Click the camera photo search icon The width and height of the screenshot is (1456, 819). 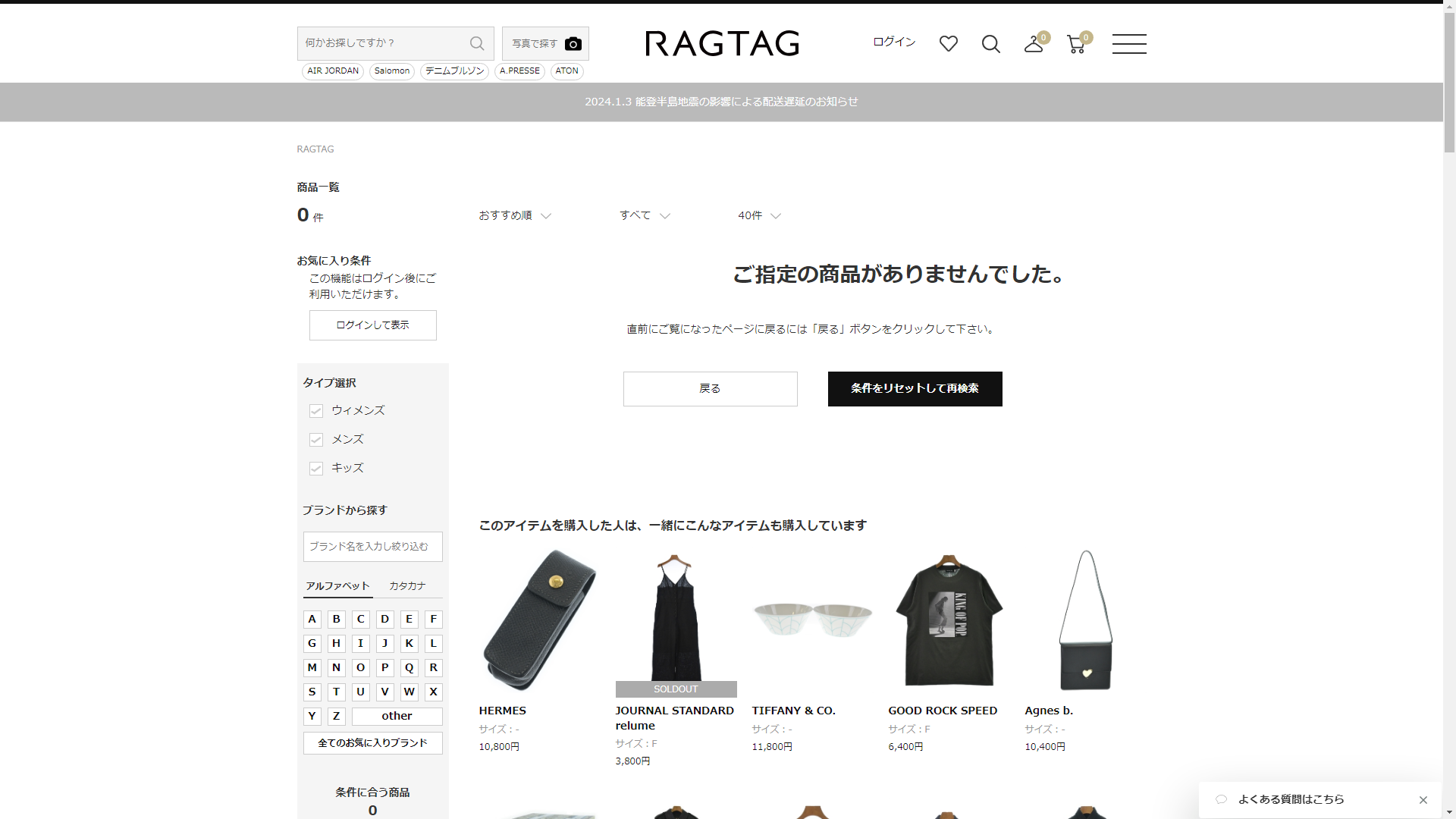pyautogui.click(x=573, y=44)
